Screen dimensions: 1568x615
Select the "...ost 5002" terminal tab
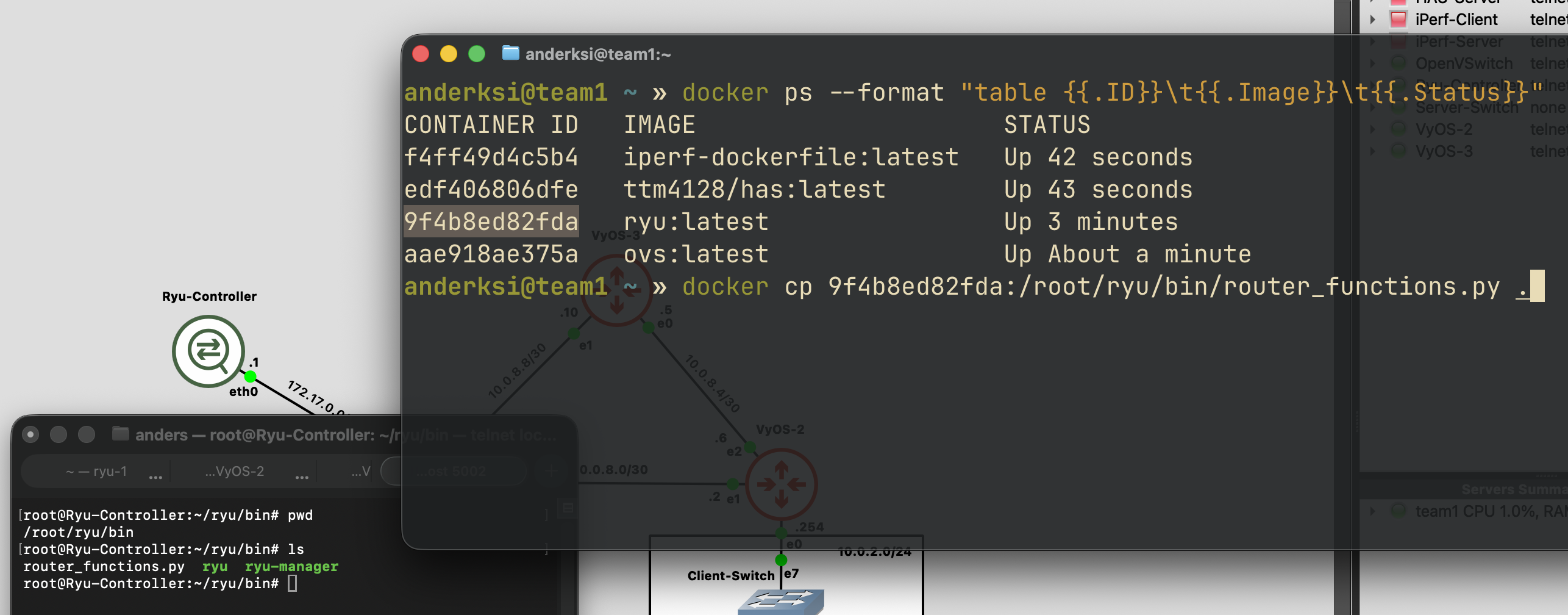(452, 471)
